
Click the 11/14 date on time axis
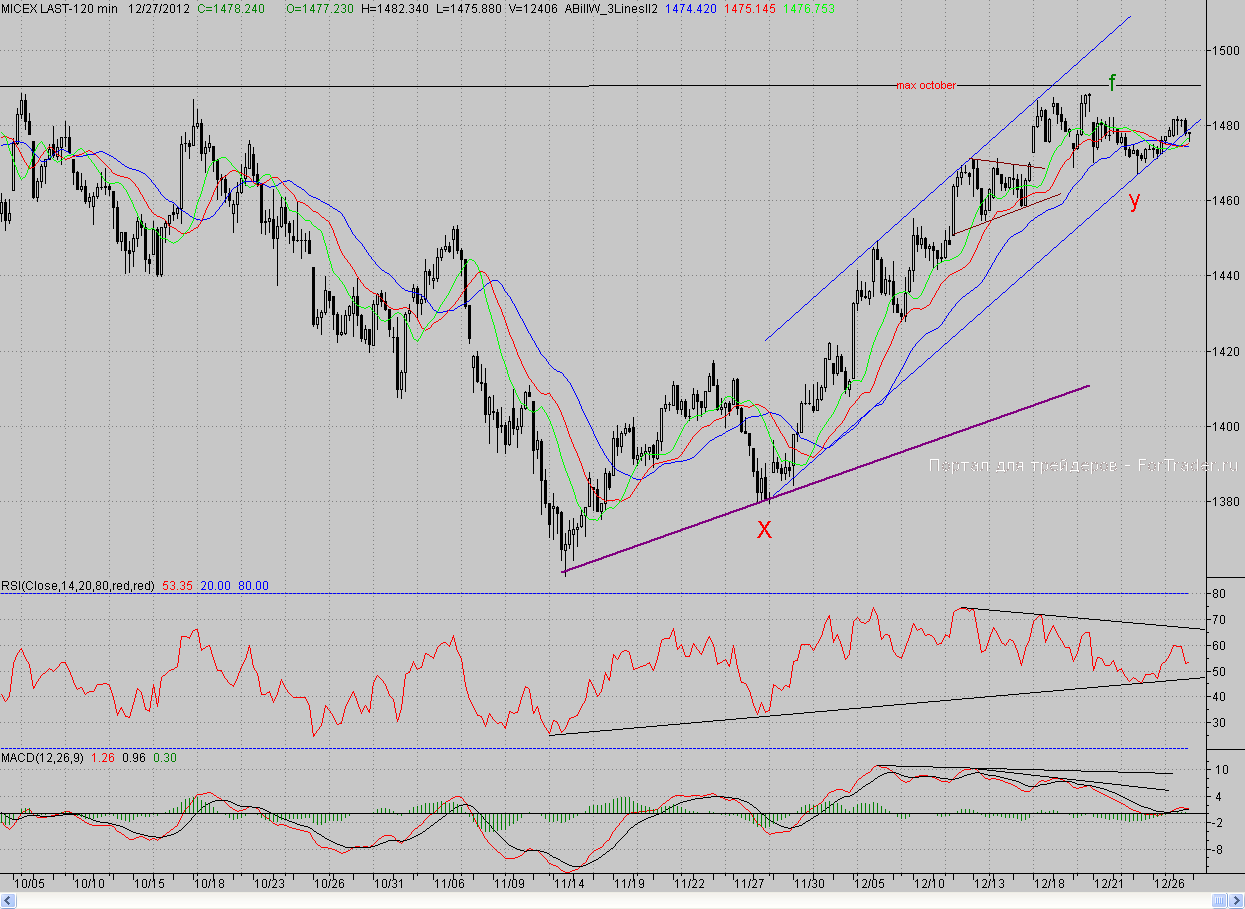tap(569, 884)
